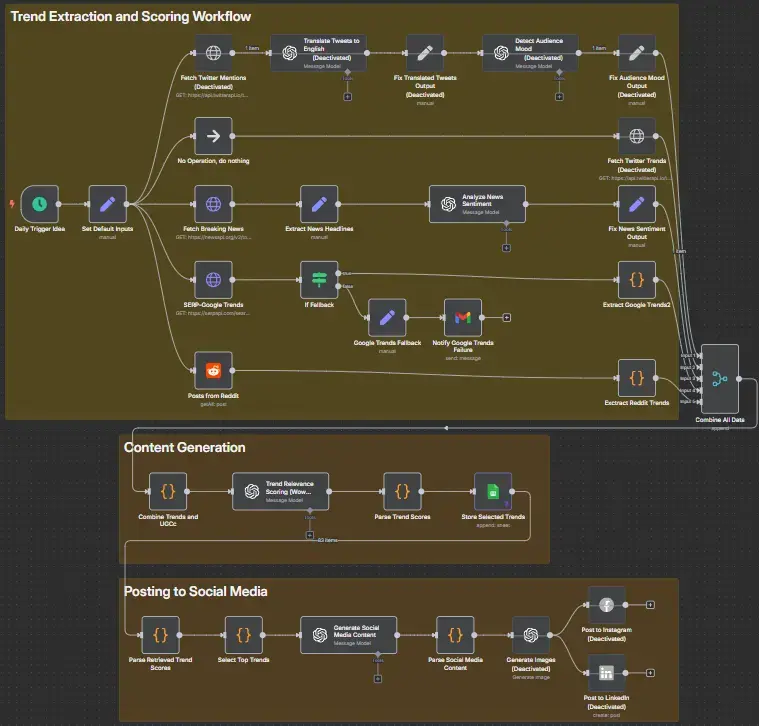Screen dimensions: 759x726
Task: Click the If Fallback signpost node
Action: 319,279
